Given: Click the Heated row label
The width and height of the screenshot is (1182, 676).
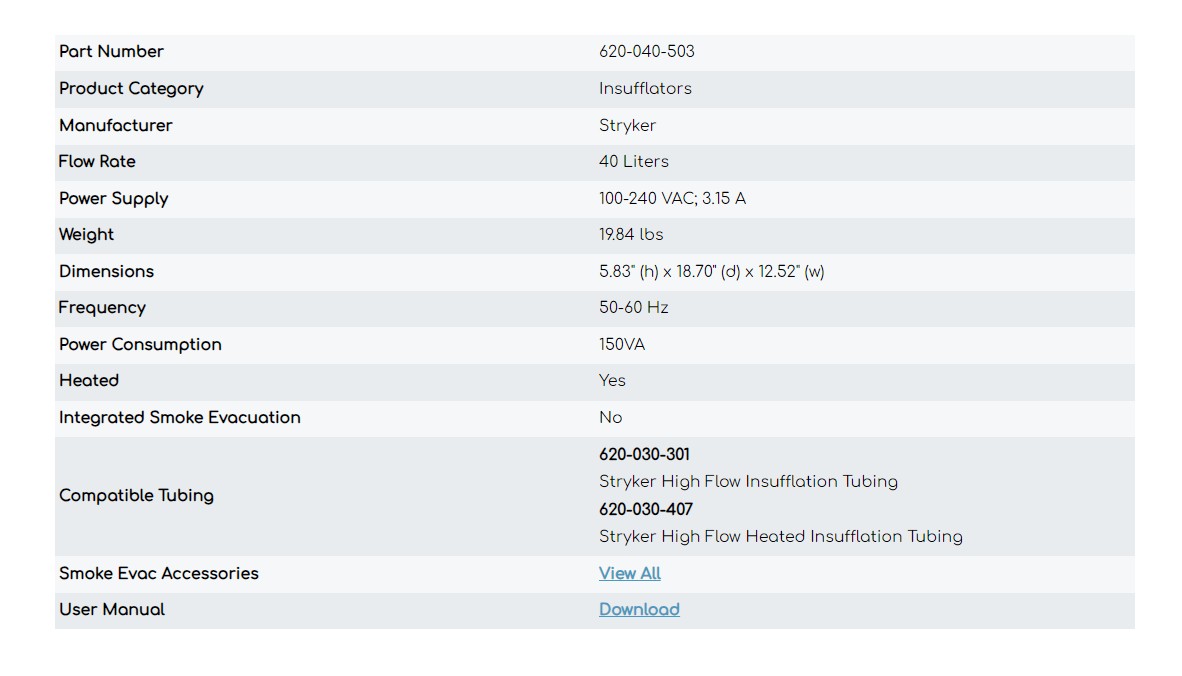Looking at the screenshot, I should [x=89, y=381].
